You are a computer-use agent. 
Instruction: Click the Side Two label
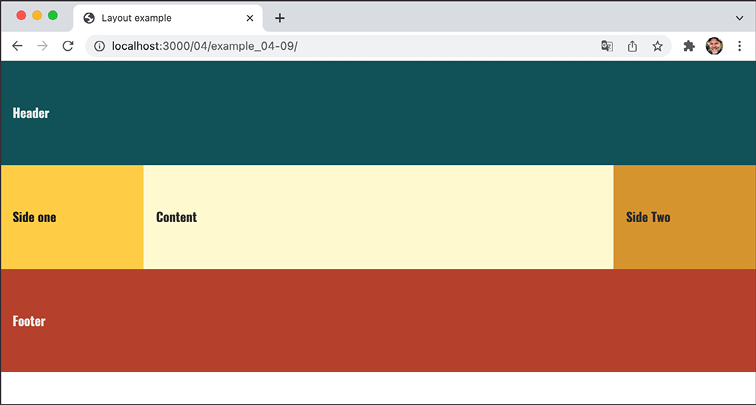click(648, 217)
